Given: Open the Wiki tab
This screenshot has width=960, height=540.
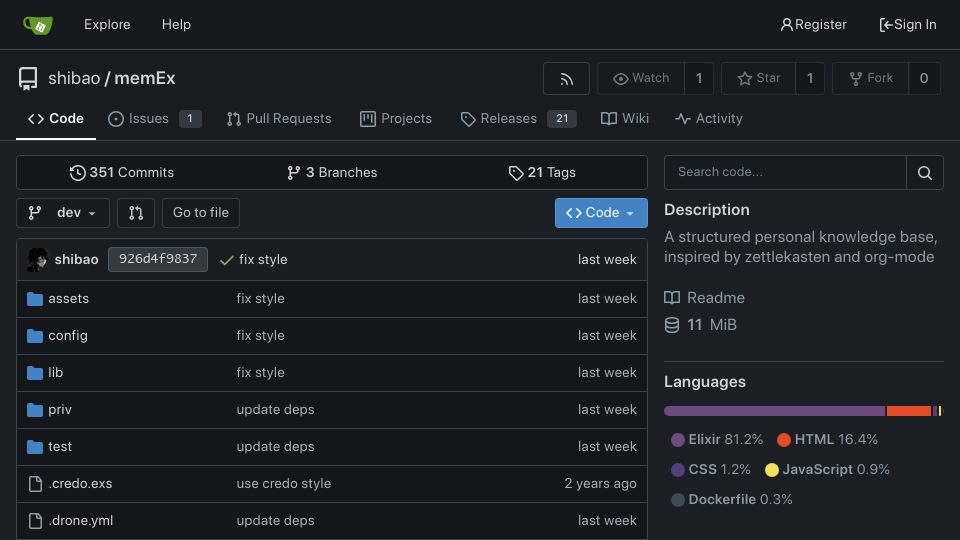Looking at the screenshot, I should 624,119.
